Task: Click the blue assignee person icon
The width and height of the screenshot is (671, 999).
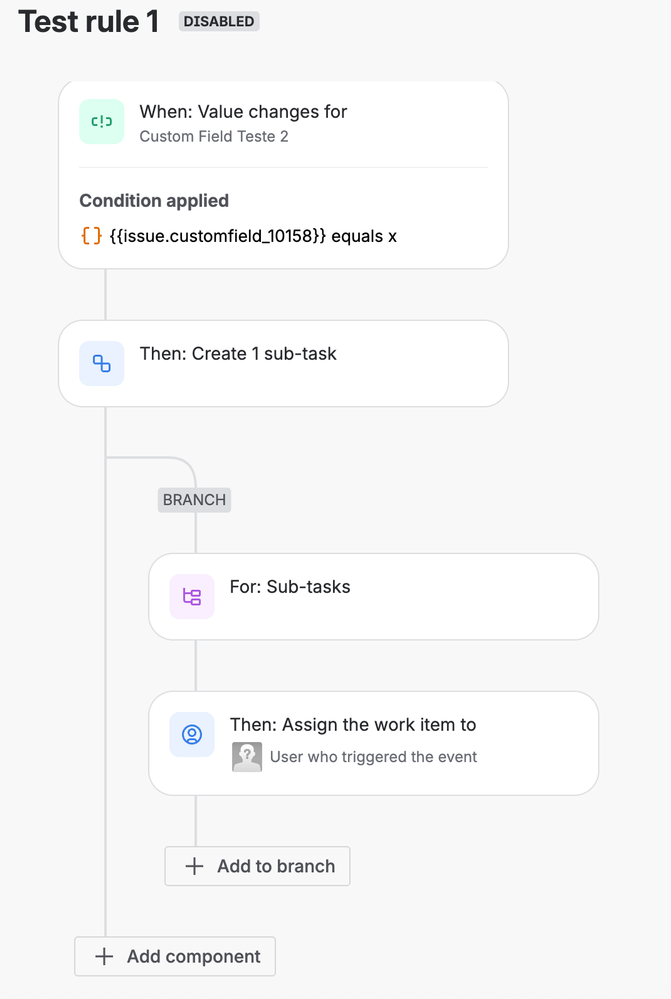Action: point(191,734)
